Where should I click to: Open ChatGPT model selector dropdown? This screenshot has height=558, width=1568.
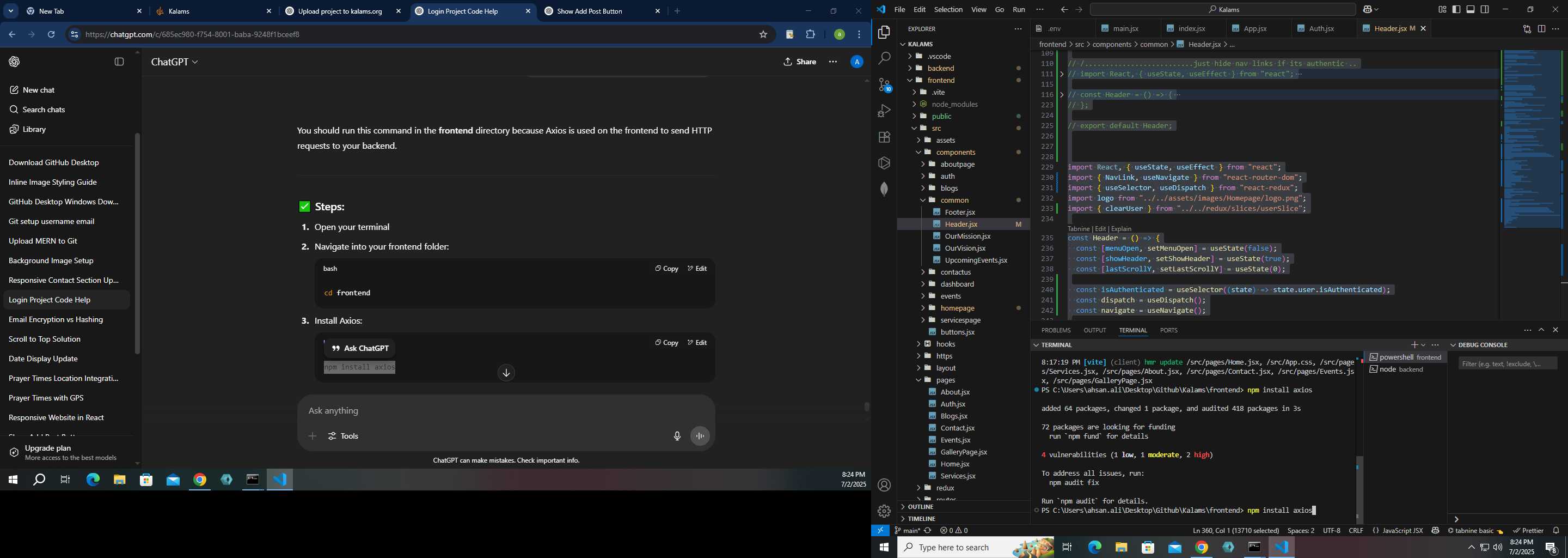point(175,62)
